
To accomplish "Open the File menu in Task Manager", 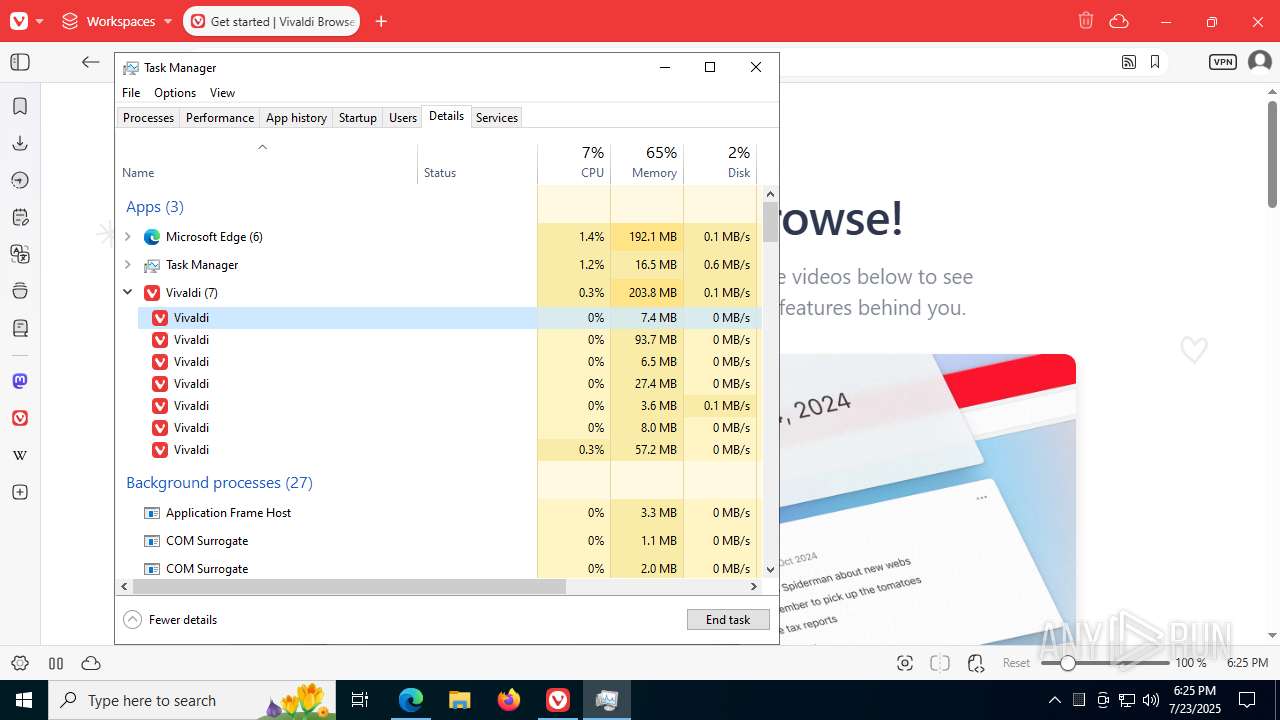I will (x=131, y=93).
